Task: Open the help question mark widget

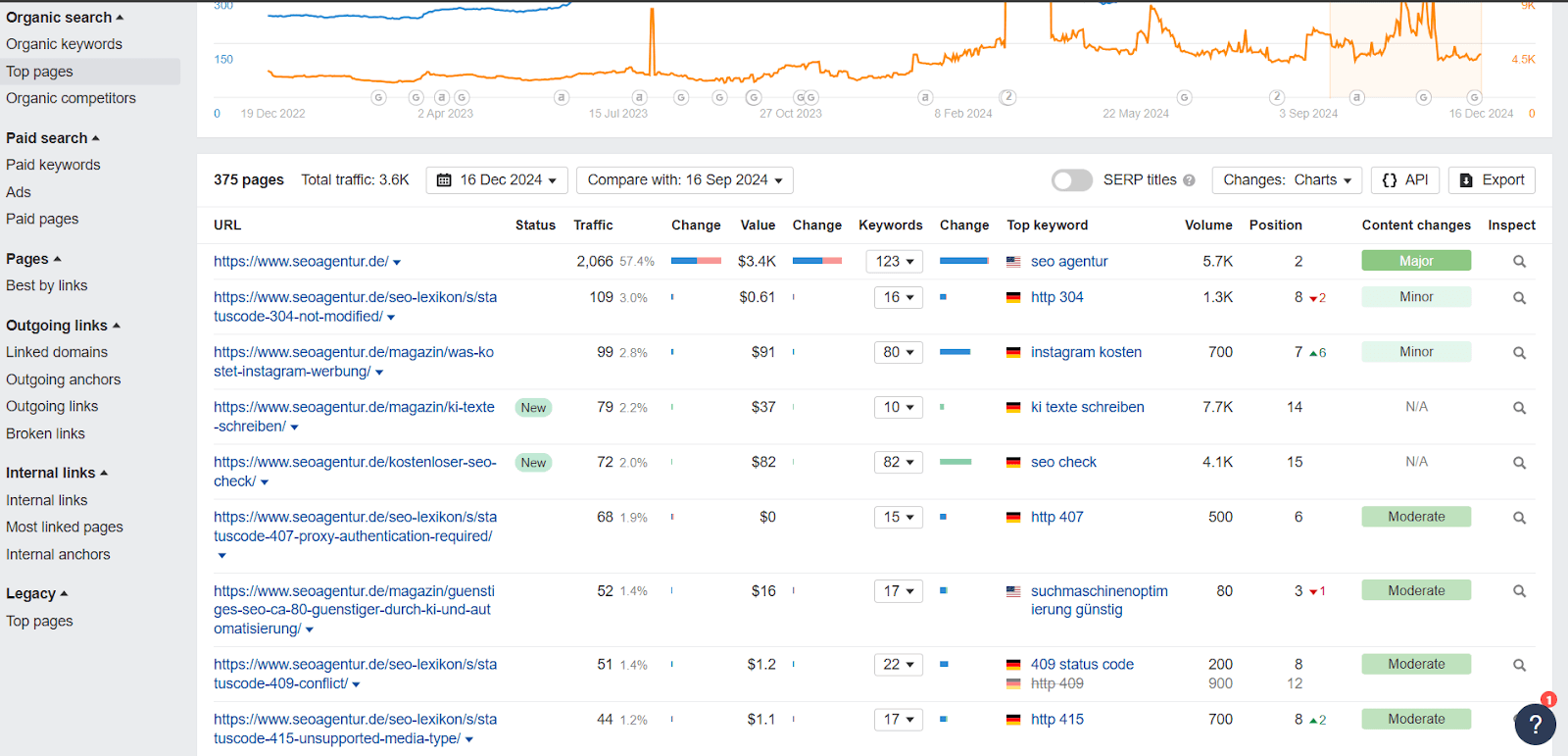Action: point(1535,725)
